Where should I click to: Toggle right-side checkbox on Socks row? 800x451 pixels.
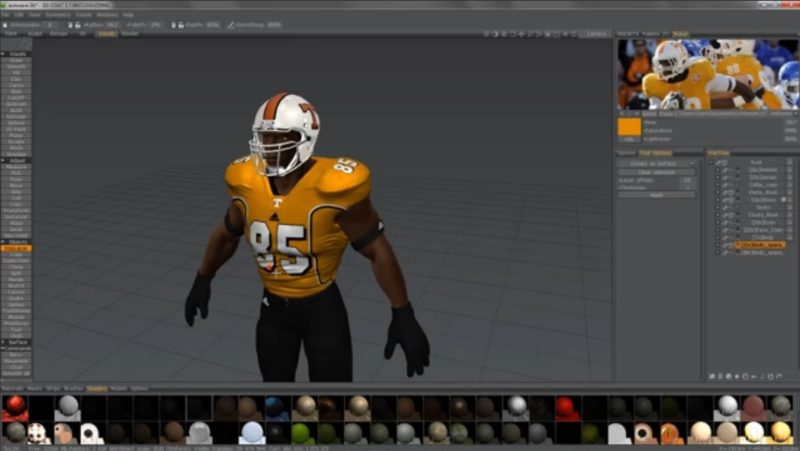coord(790,207)
